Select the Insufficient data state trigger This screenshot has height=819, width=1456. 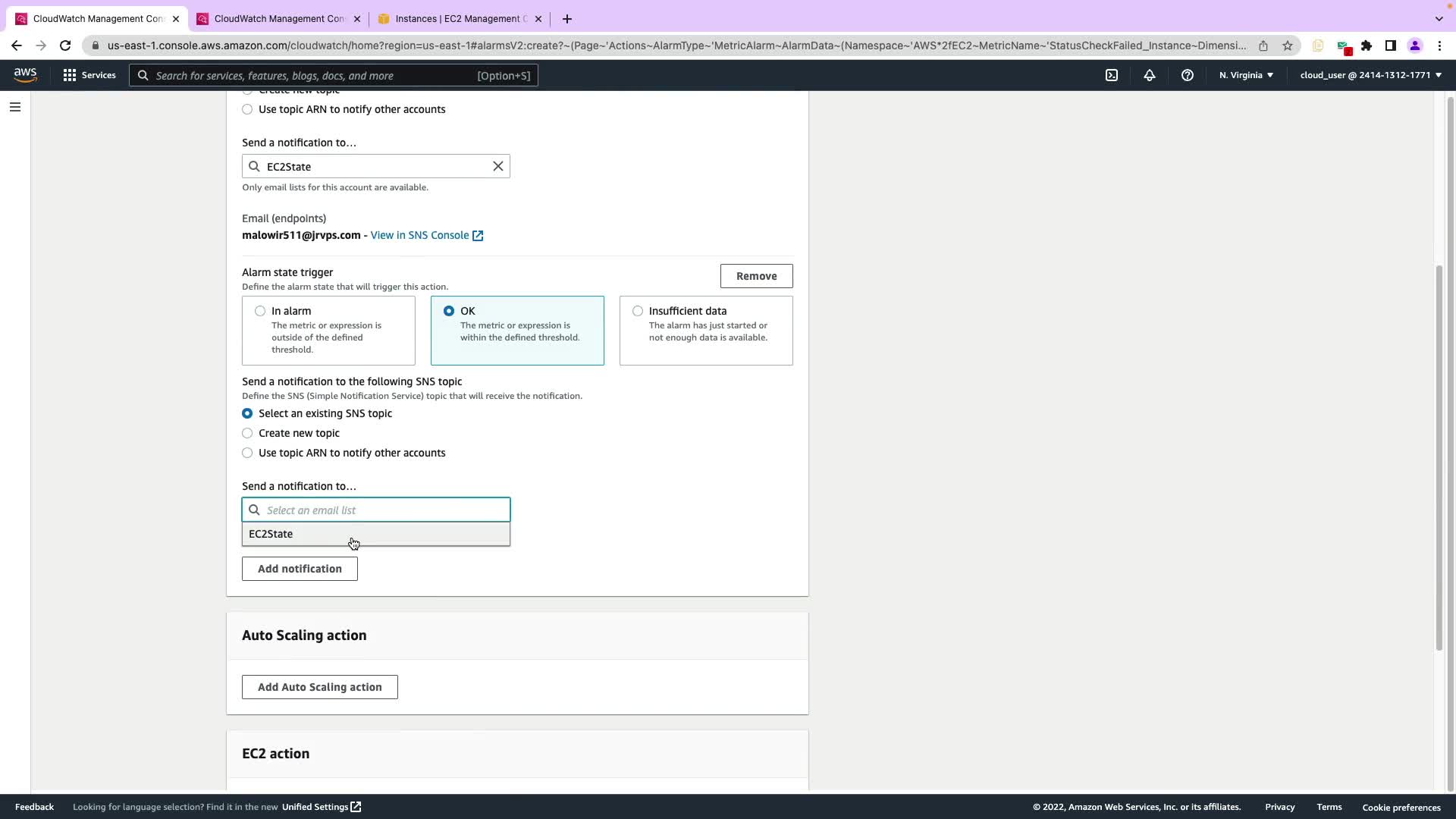(x=638, y=311)
